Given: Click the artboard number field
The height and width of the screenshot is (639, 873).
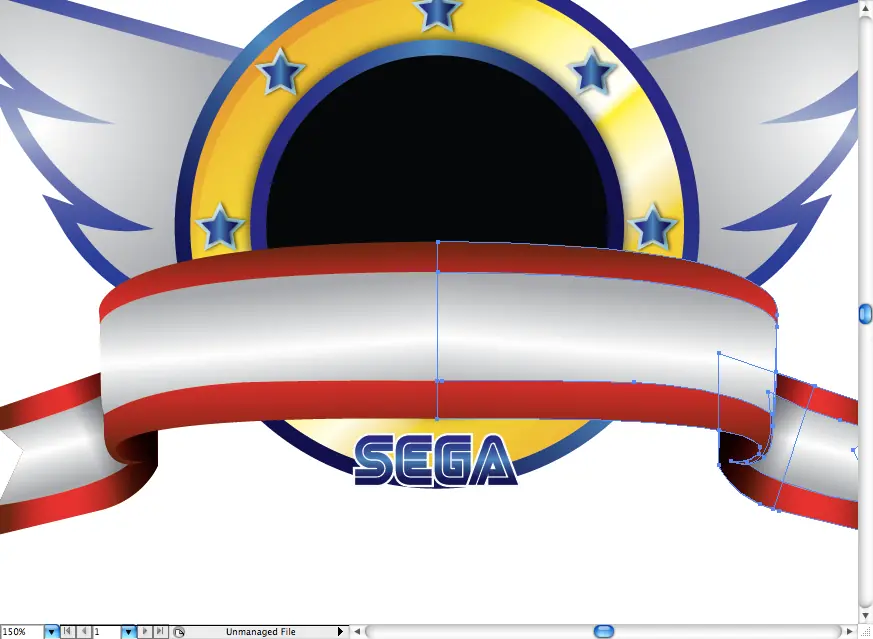Looking at the screenshot, I should [x=106, y=632].
